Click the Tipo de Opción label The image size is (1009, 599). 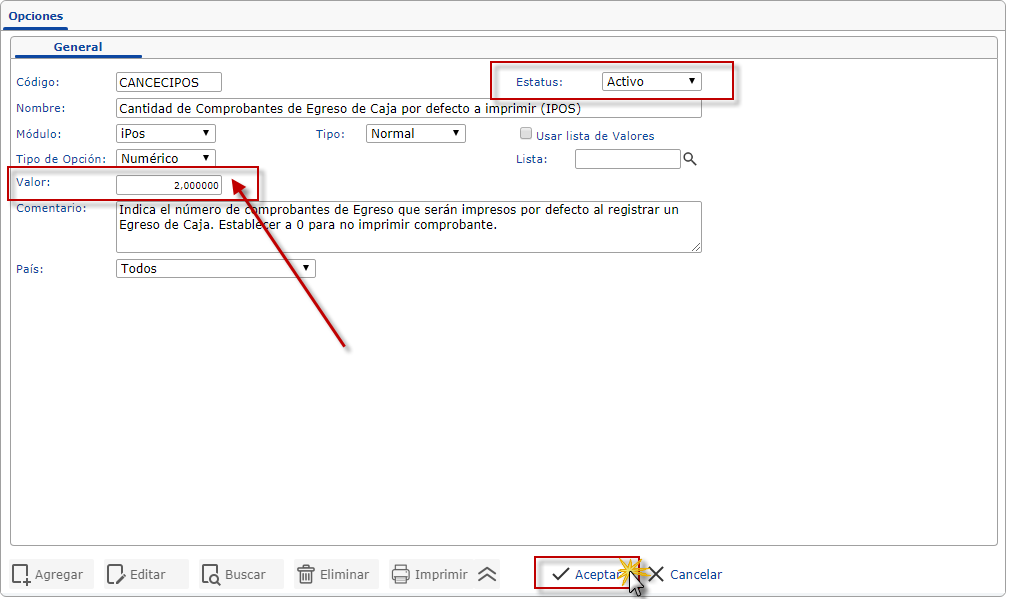pos(61,159)
